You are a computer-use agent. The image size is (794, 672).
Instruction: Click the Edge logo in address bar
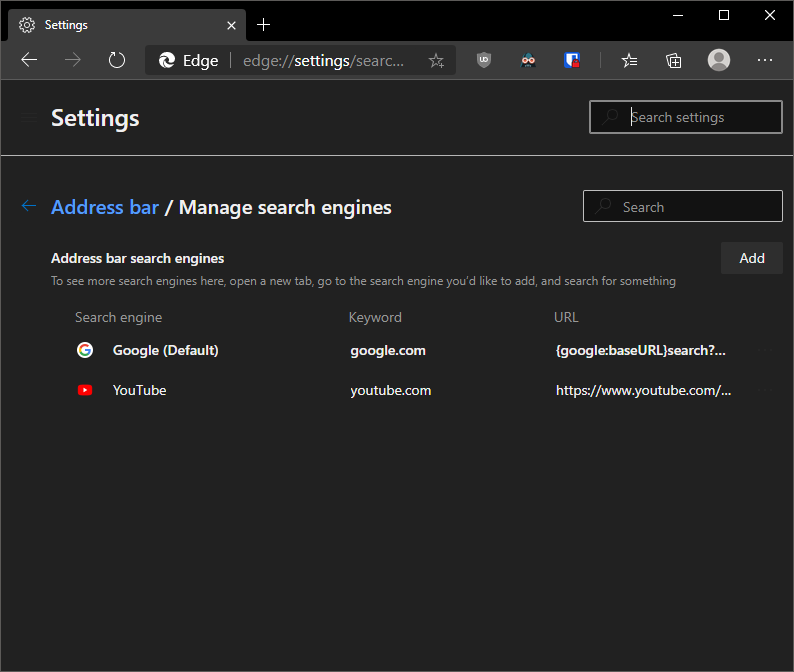pos(167,61)
